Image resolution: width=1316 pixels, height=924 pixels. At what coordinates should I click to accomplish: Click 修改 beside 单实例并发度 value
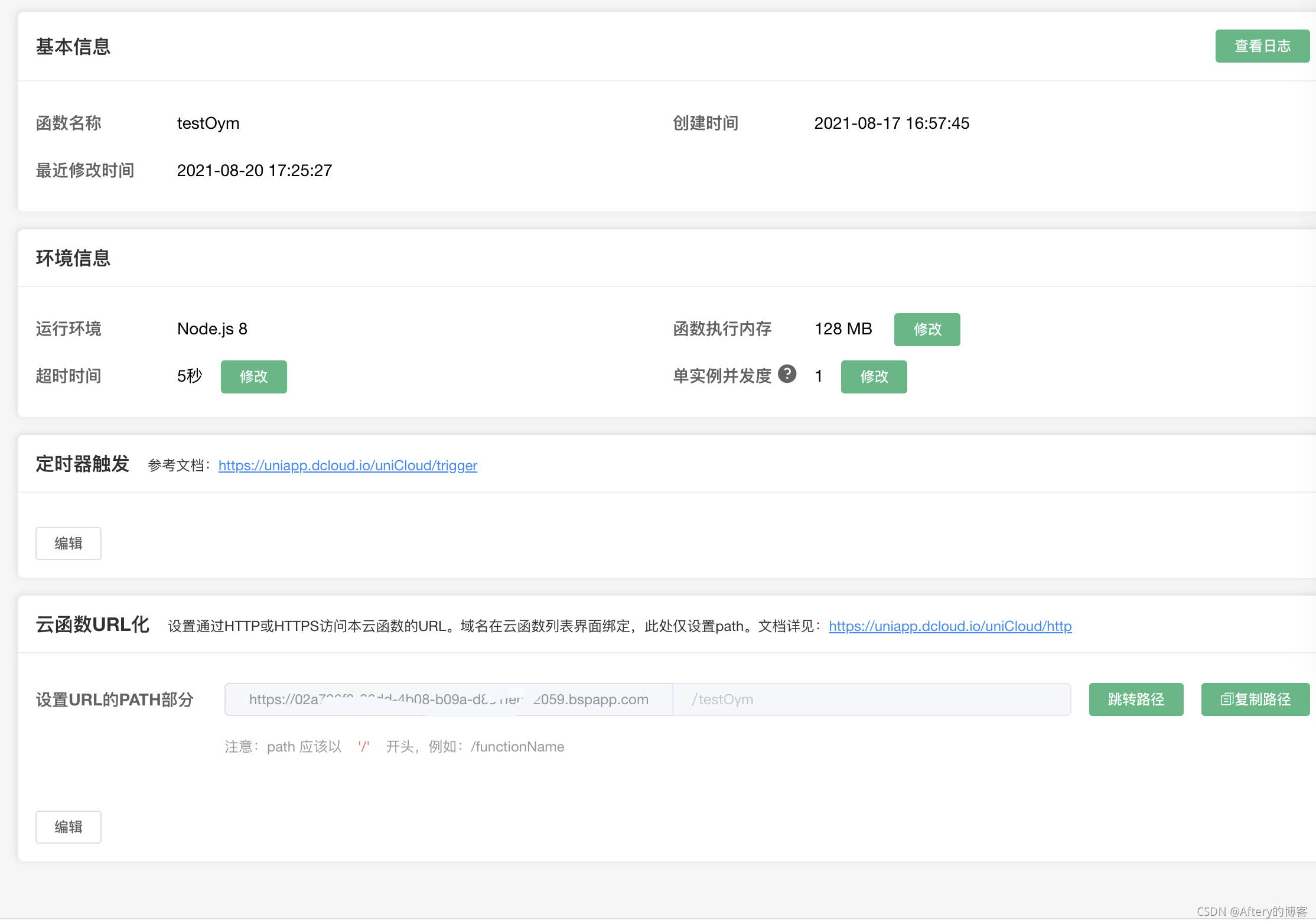point(874,377)
